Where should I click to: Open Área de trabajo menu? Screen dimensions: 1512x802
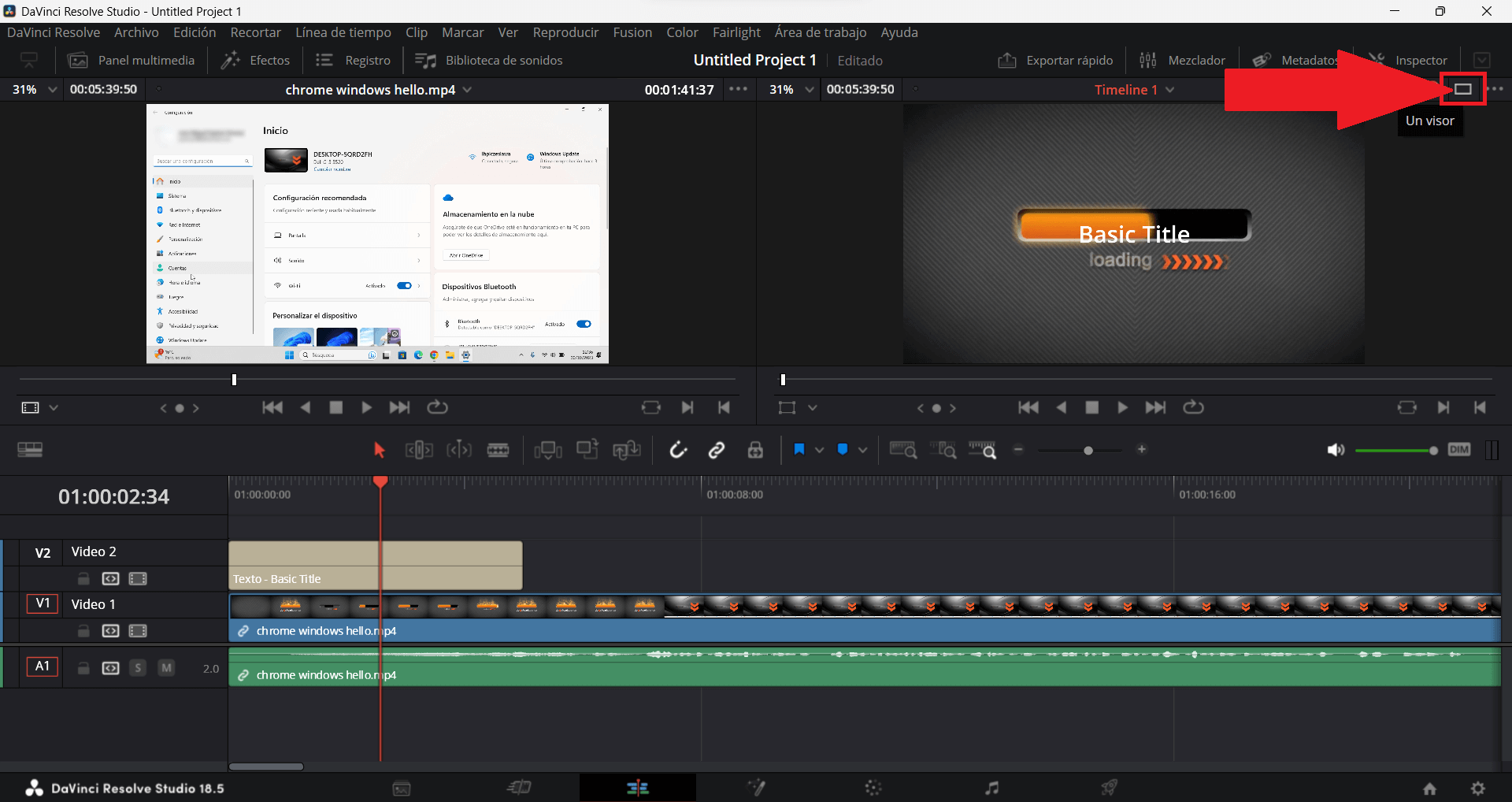(x=821, y=32)
